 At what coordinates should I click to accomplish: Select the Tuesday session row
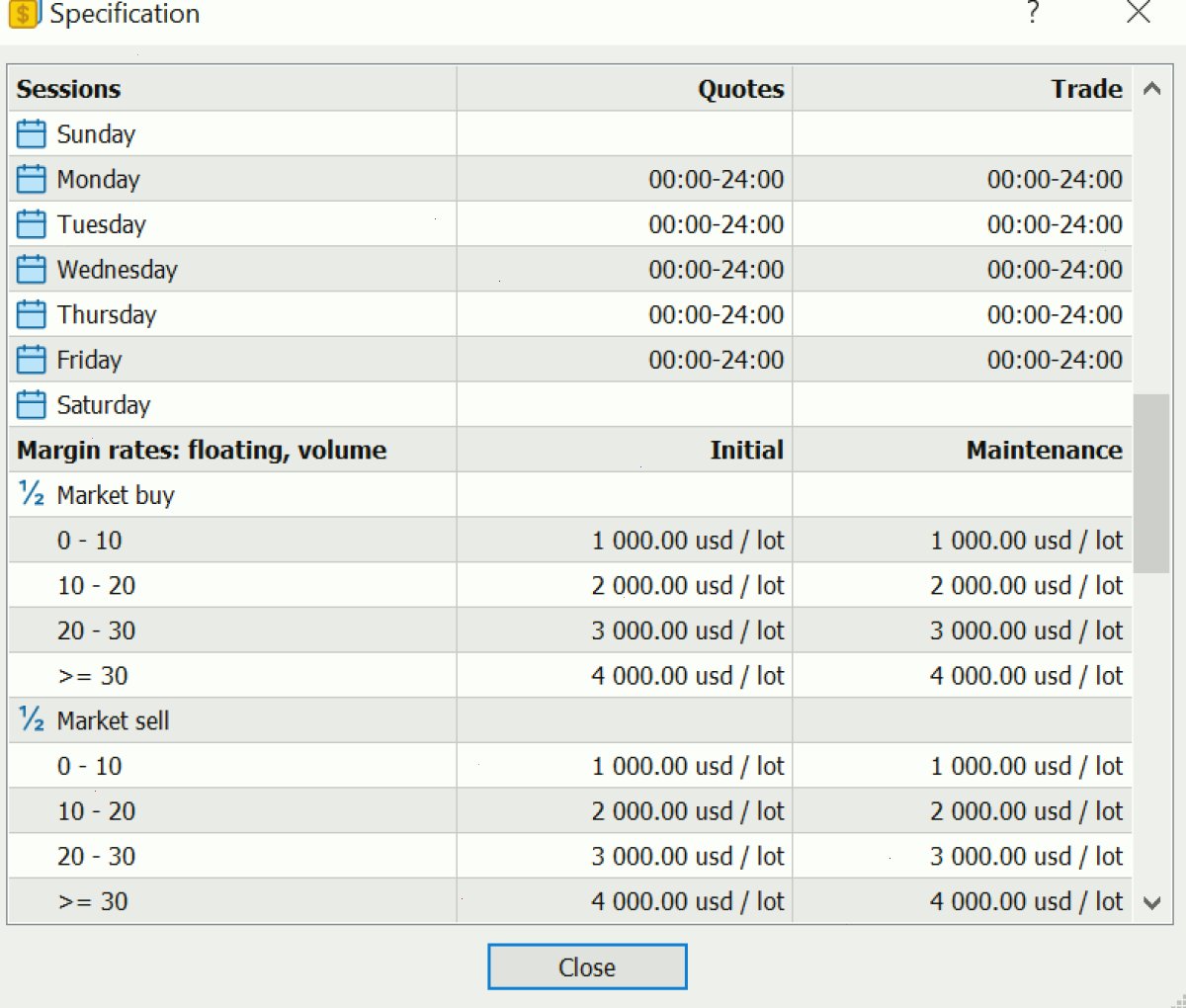pyautogui.click(x=570, y=224)
